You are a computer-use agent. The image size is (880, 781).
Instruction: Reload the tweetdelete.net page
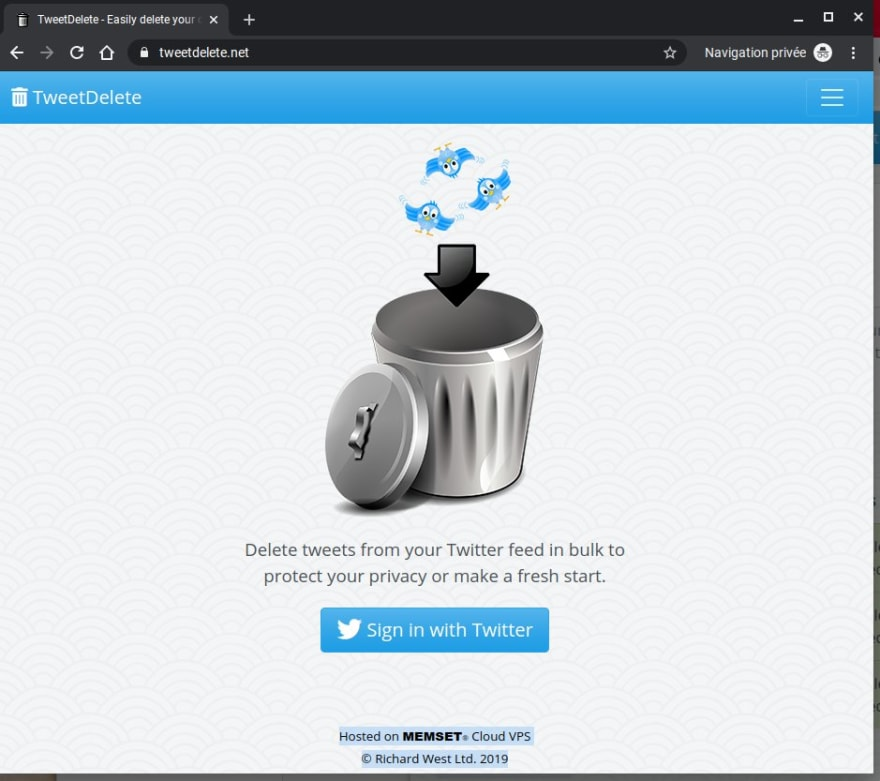tap(77, 53)
